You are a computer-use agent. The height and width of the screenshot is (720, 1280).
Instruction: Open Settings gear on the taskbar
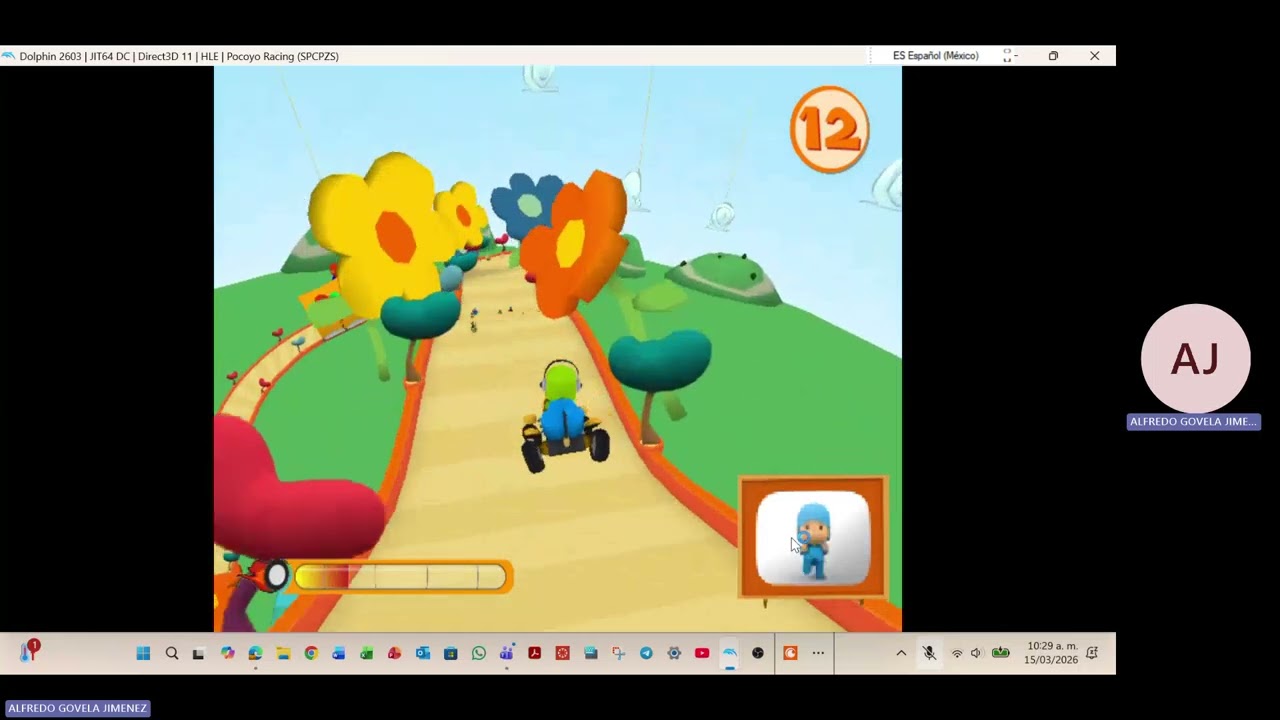pyautogui.click(x=674, y=653)
